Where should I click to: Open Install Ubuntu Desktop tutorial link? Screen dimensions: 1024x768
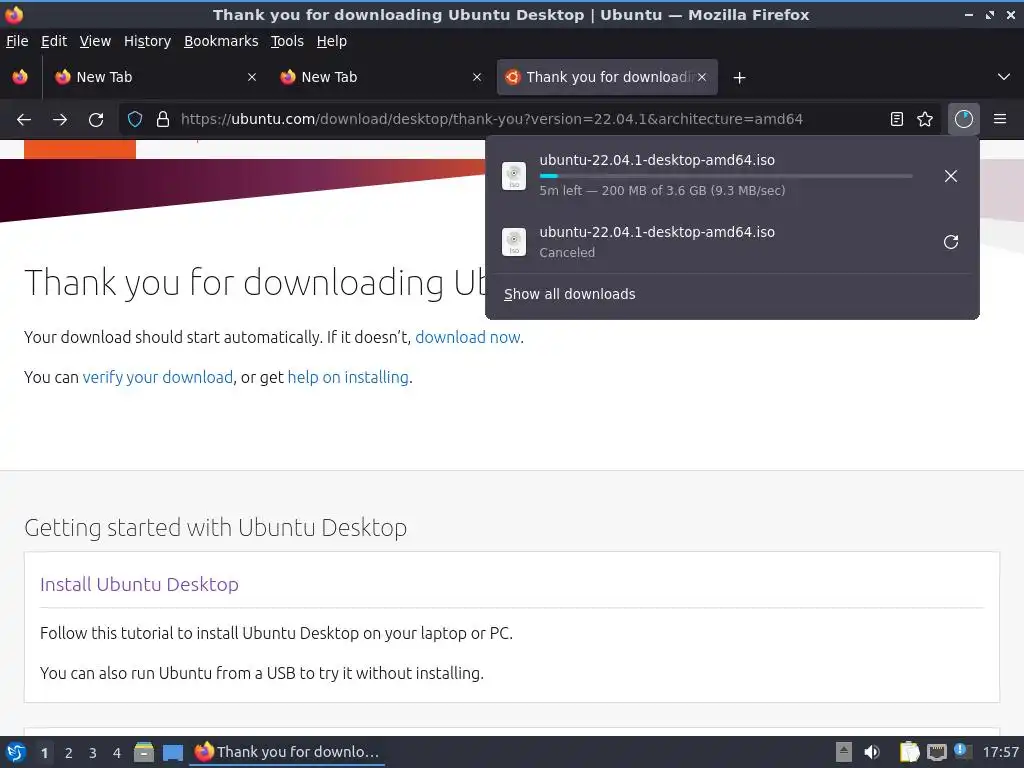pos(139,584)
